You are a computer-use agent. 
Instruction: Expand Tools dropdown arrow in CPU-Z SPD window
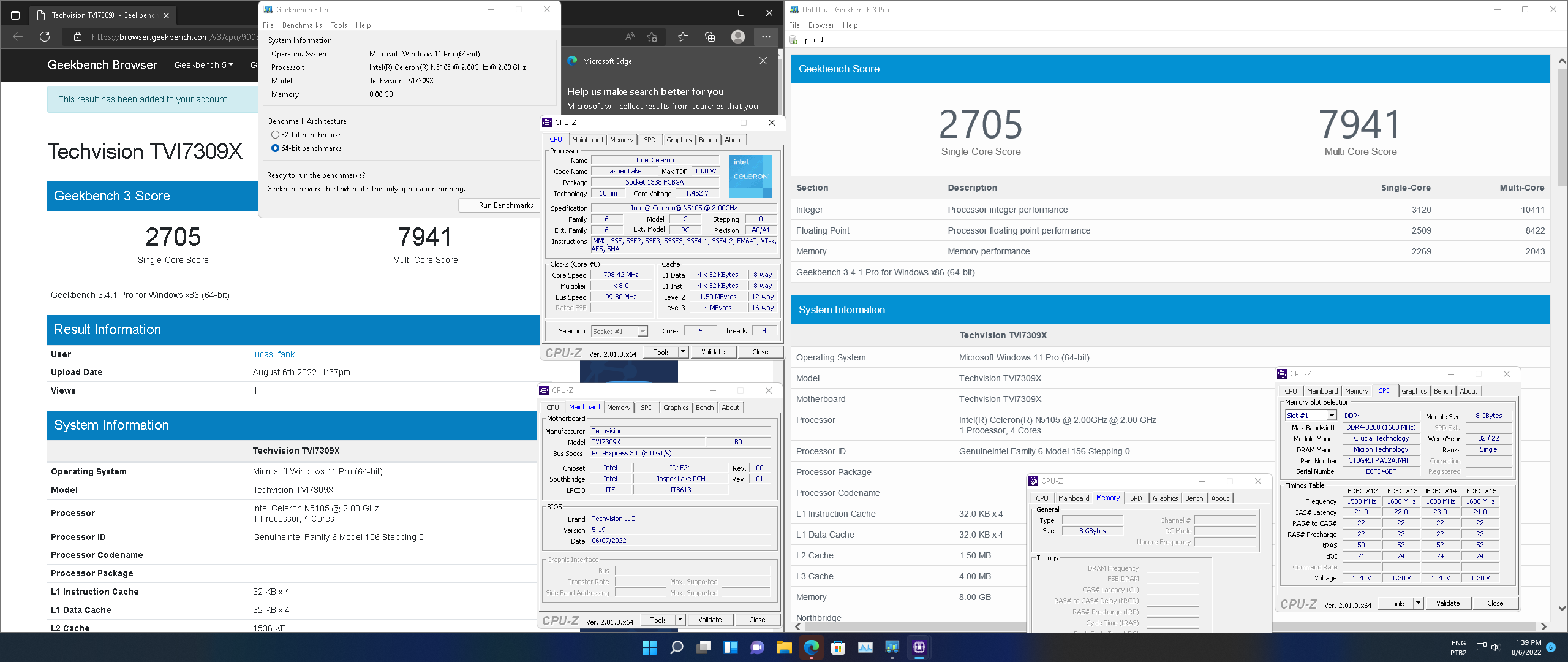click(1418, 603)
